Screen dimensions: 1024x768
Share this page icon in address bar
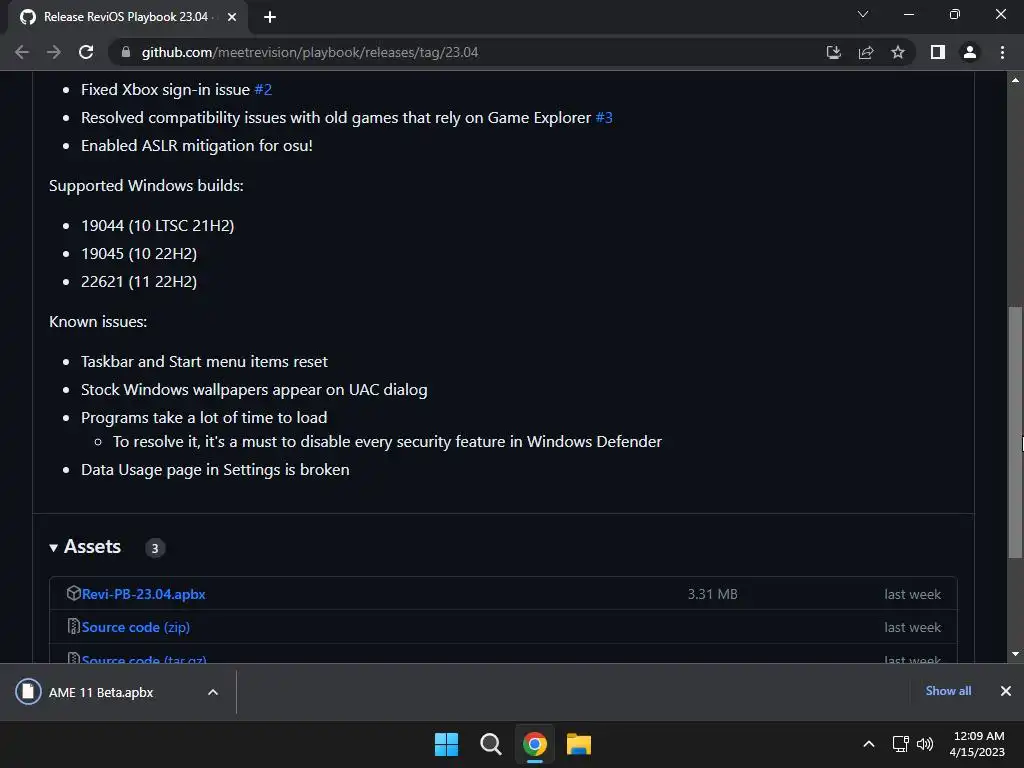866,52
